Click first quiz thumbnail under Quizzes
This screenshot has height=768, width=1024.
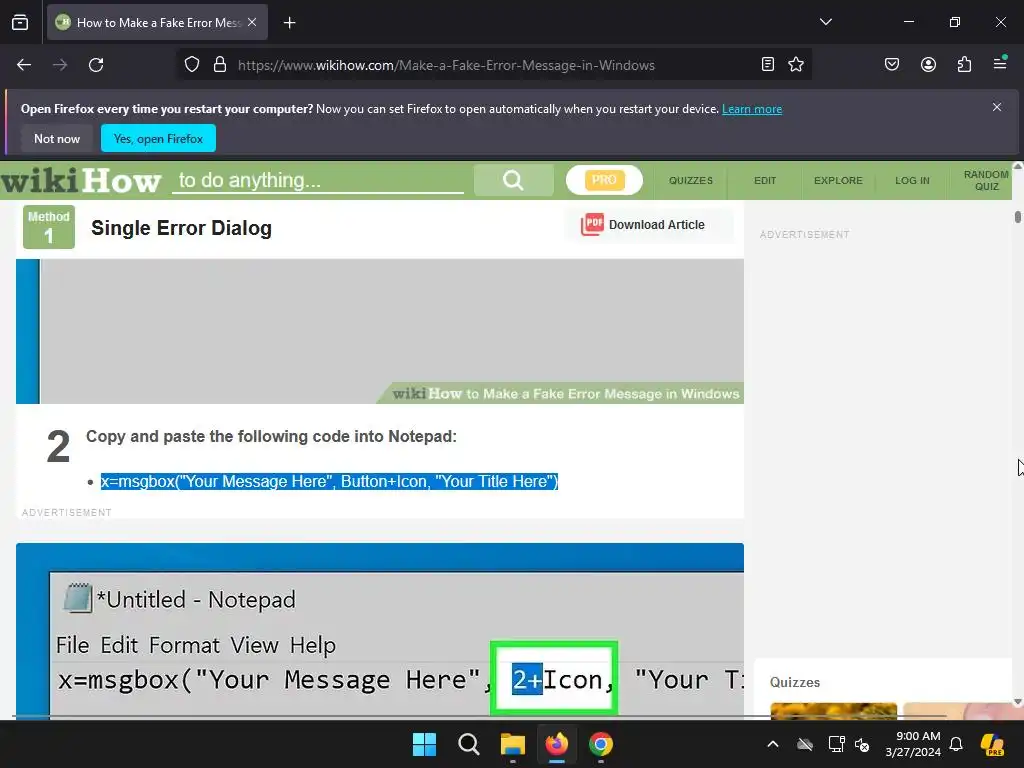pos(833,711)
